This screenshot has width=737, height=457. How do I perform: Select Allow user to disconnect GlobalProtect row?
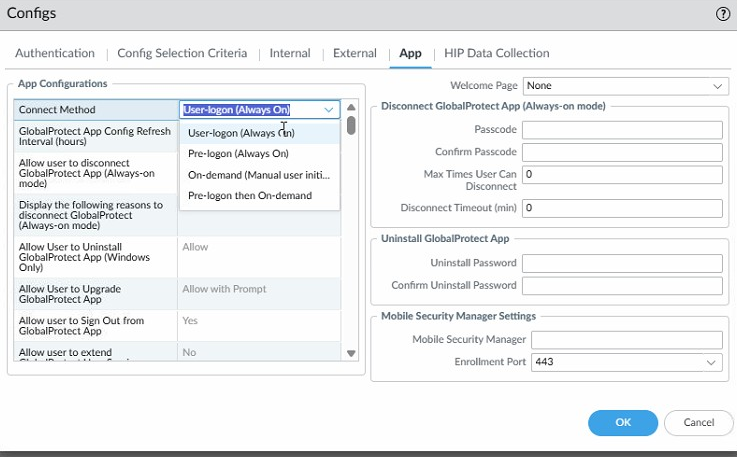pos(95,173)
